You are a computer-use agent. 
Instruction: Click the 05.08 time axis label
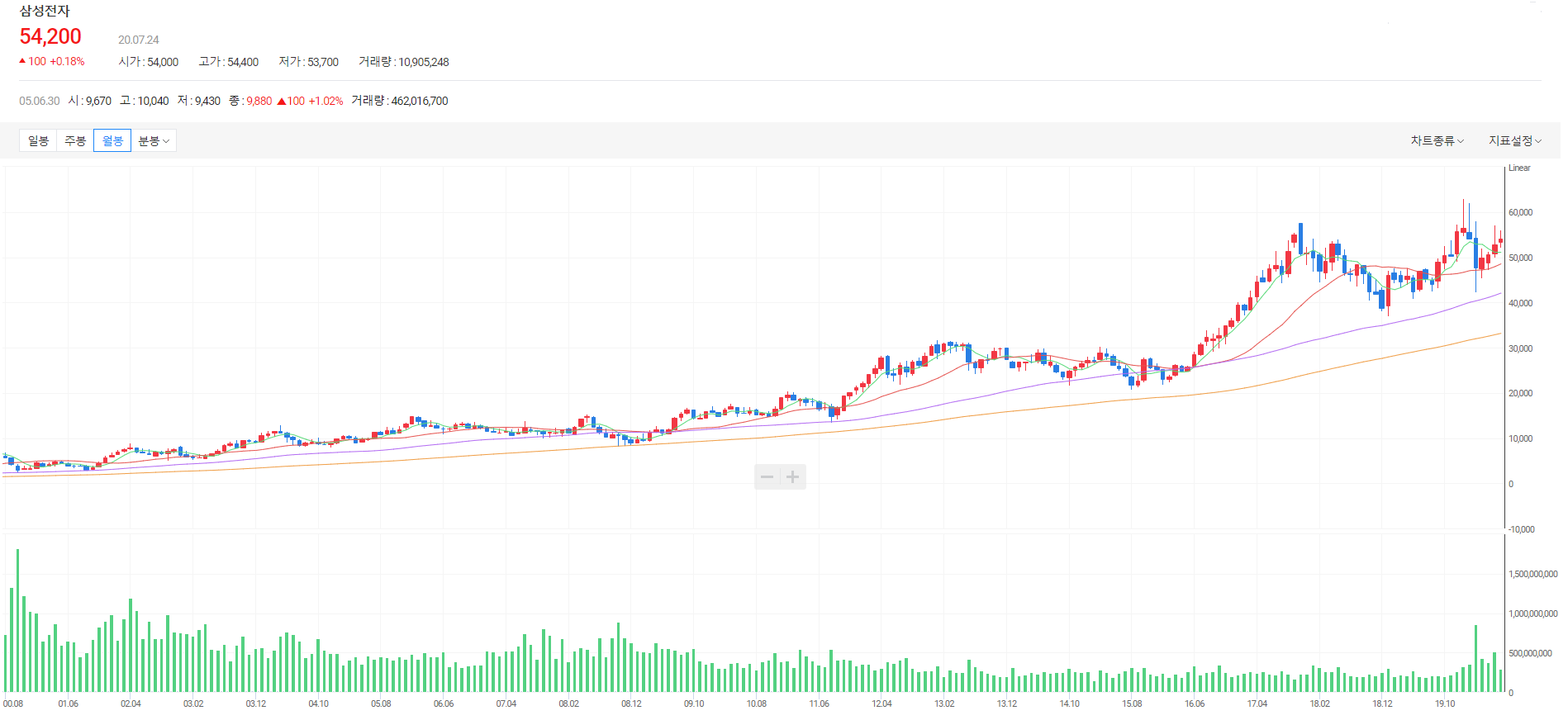[381, 703]
